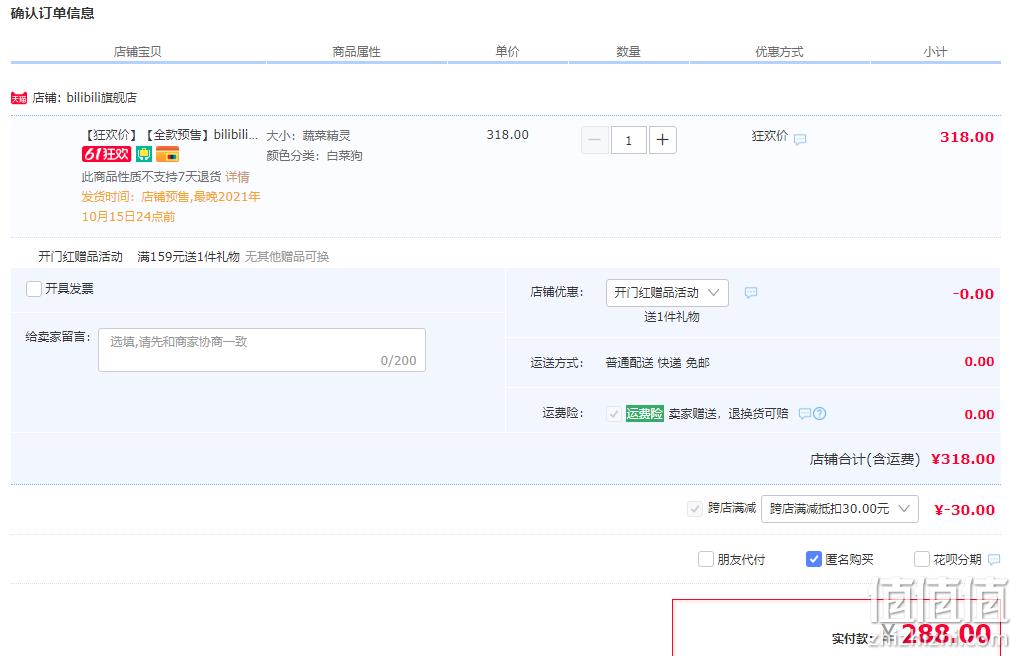Click the Tmall logo beside the shop name
Screen dimensions: 1018x656
pyautogui.click(x=19, y=98)
